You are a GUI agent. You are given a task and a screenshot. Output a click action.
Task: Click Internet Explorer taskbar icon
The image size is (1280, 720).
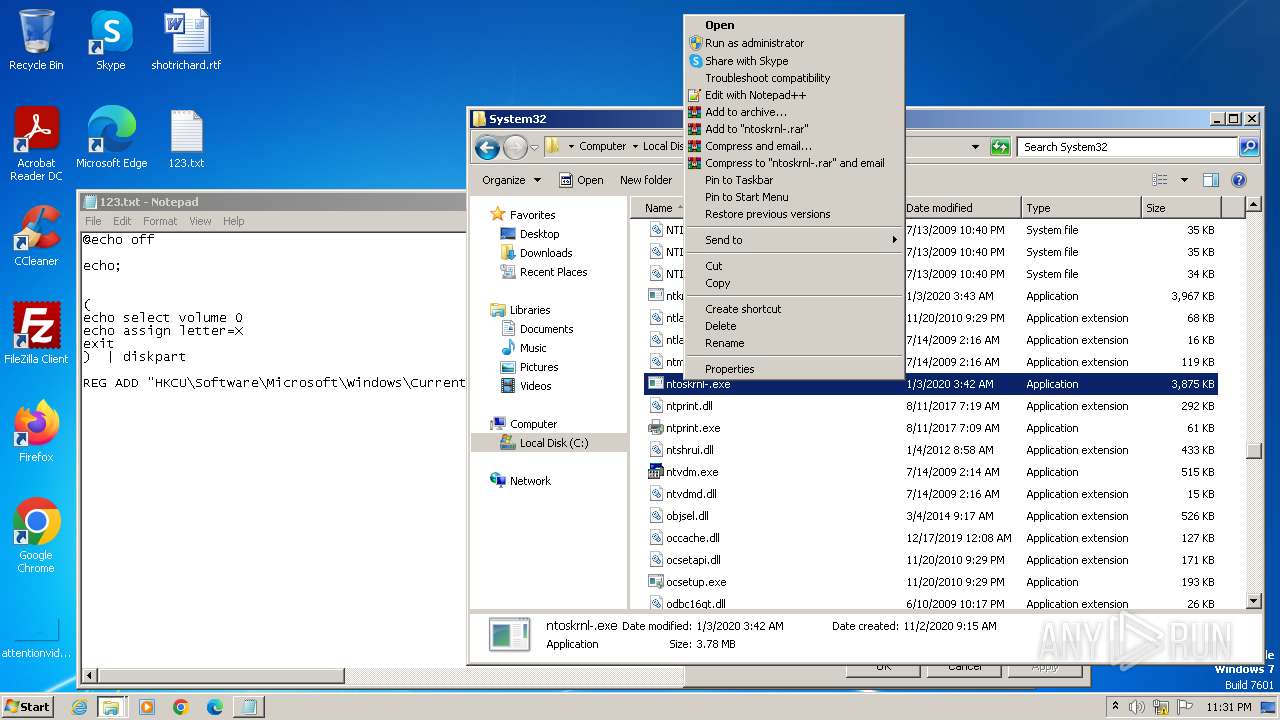click(80, 707)
